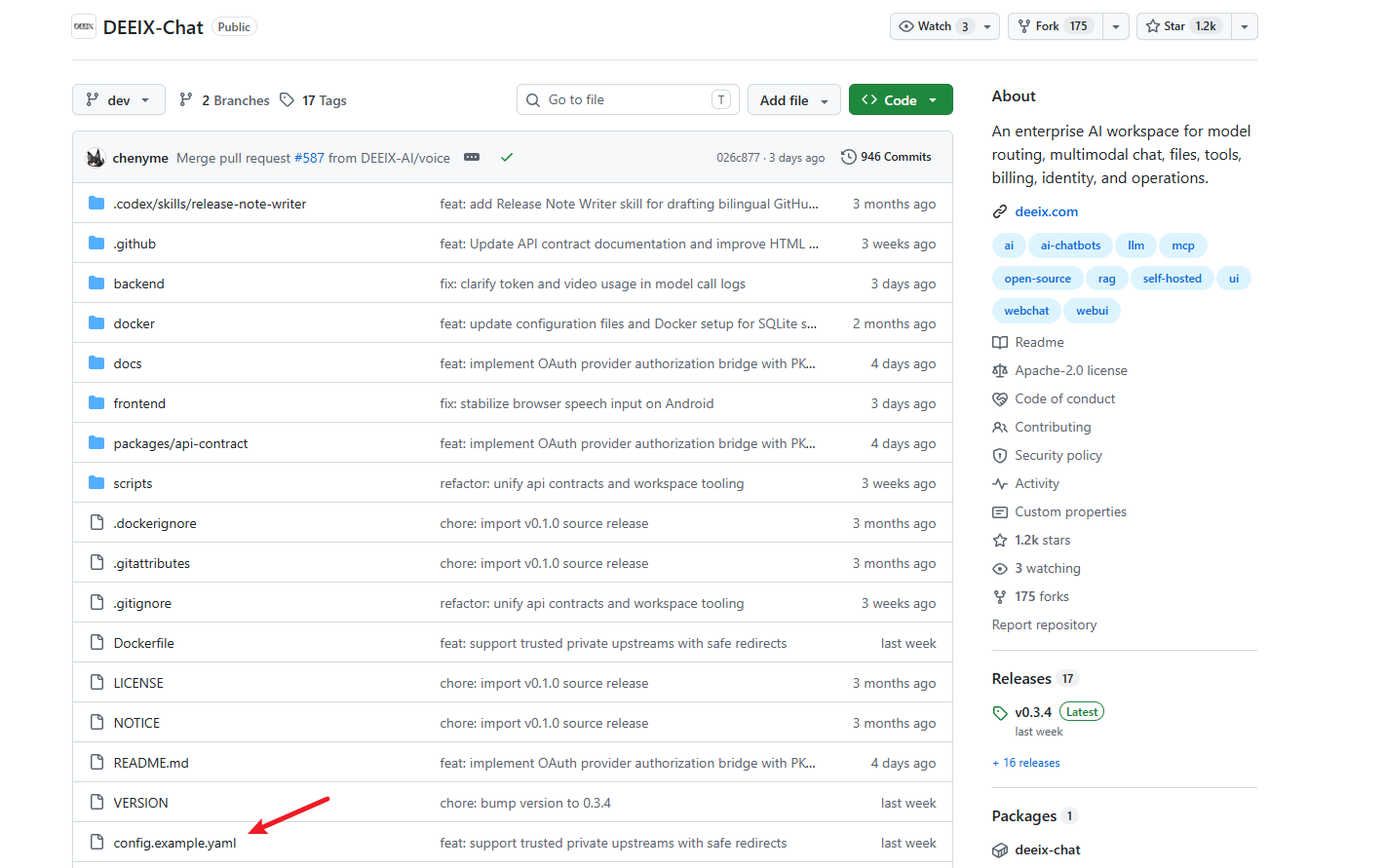Screen dimensions: 1384x868
Task: Select the mcp topic tag
Action: tap(1183, 245)
